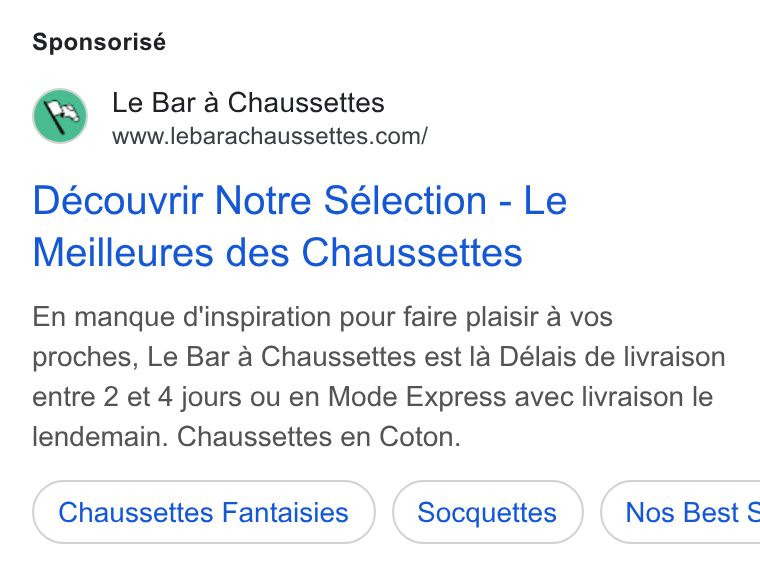Click the "Délais de livraison" text
This screenshot has height=576, width=760.
tap(612, 357)
